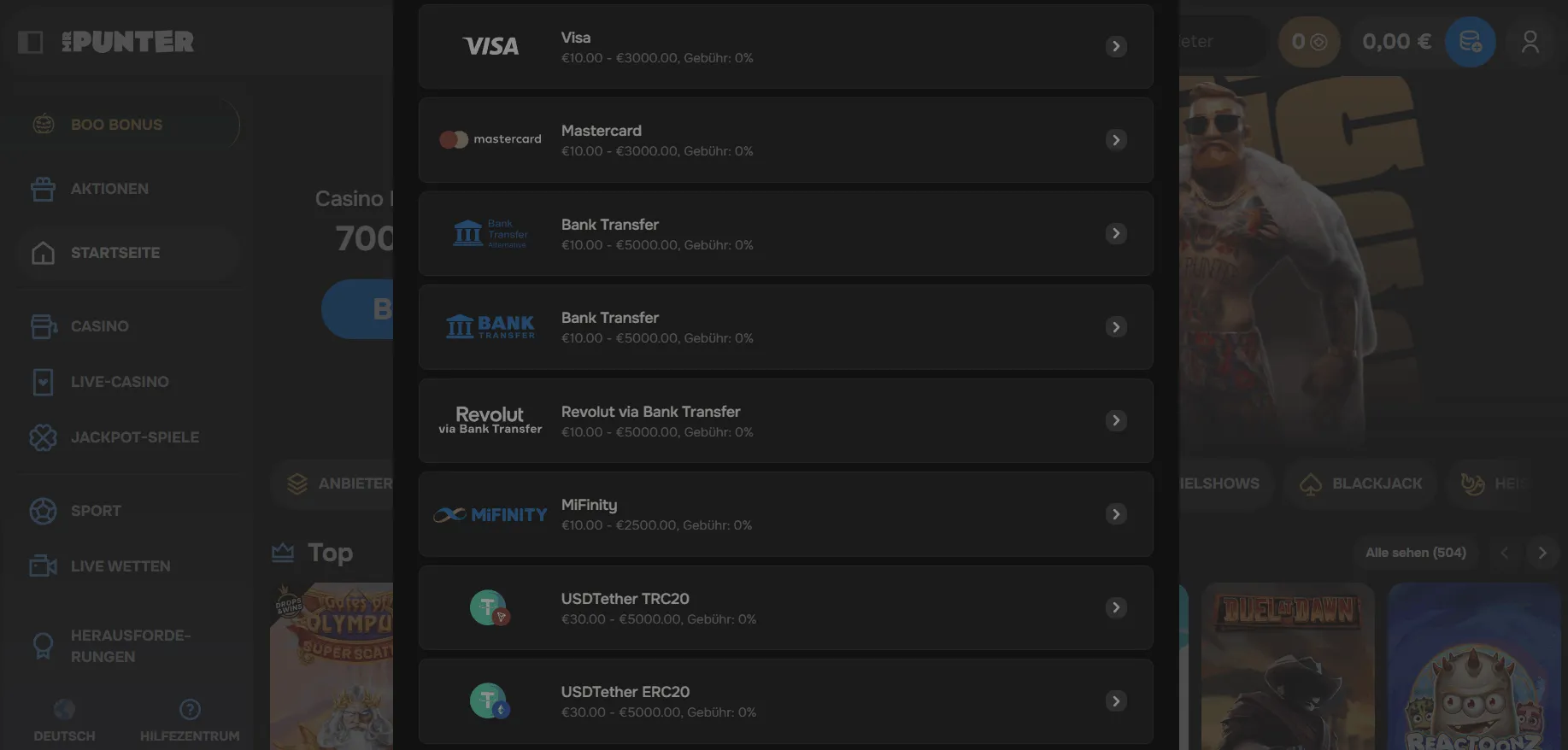Expand the Visa payment option arrow
This screenshot has height=750, width=1568.
pyautogui.click(x=1116, y=46)
